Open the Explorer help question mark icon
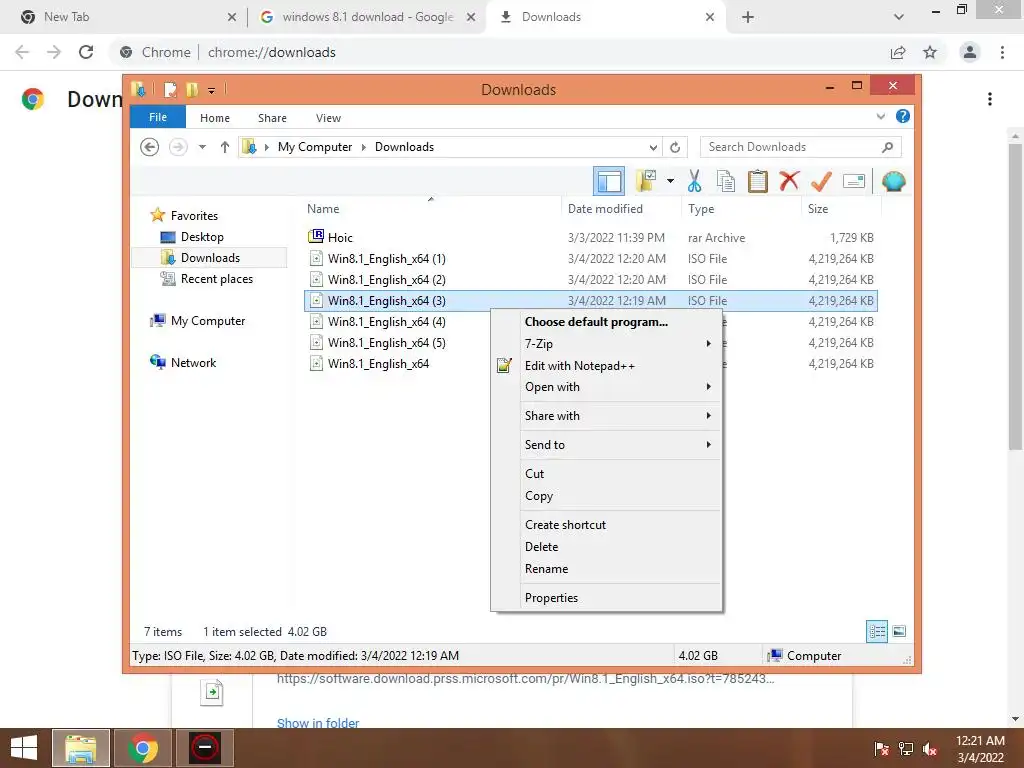 (x=903, y=116)
